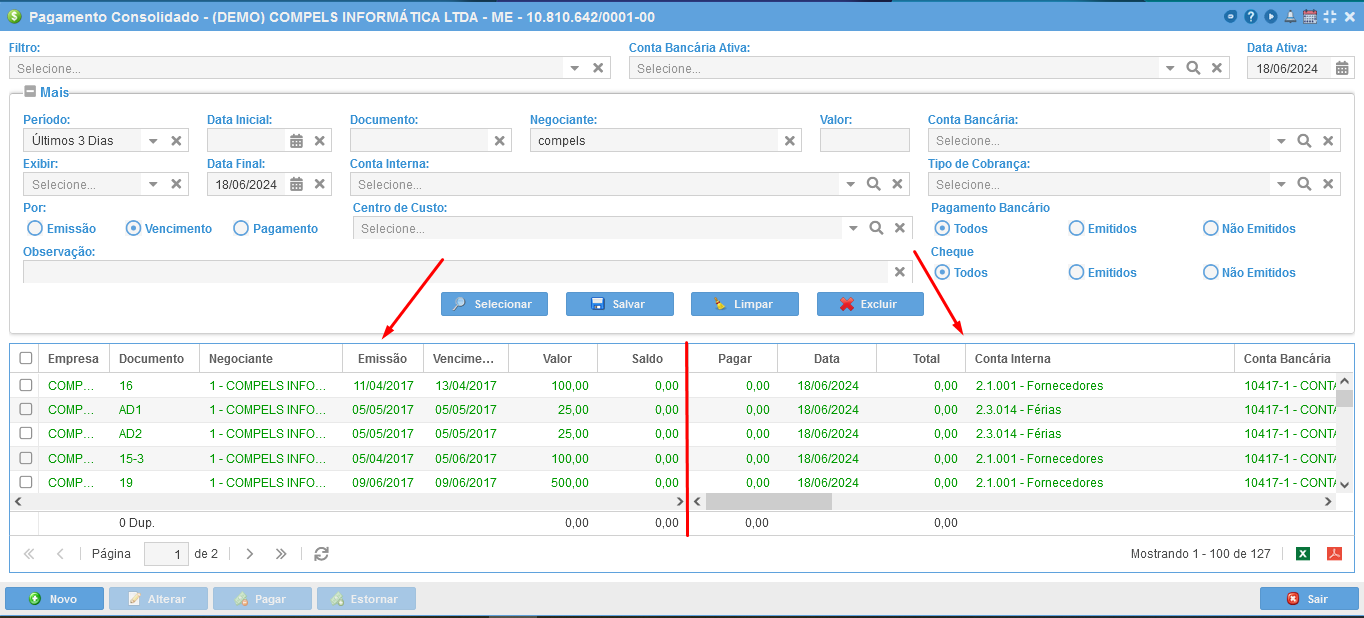The height and width of the screenshot is (618, 1364).
Task: Select Pagamento radio under Por
Action: (x=241, y=228)
